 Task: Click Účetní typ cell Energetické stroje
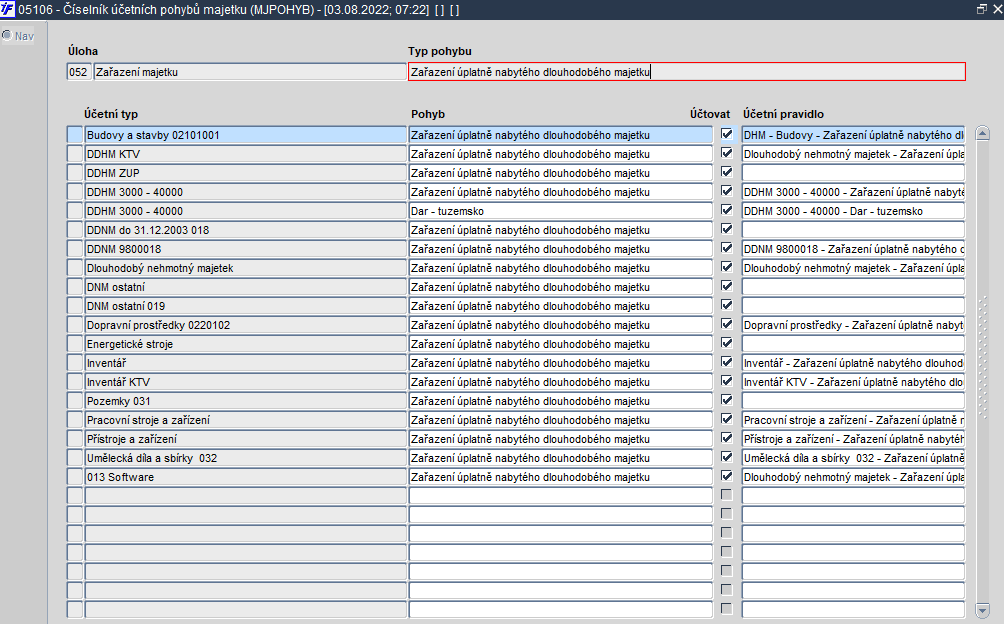pyautogui.click(x=246, y=344)
